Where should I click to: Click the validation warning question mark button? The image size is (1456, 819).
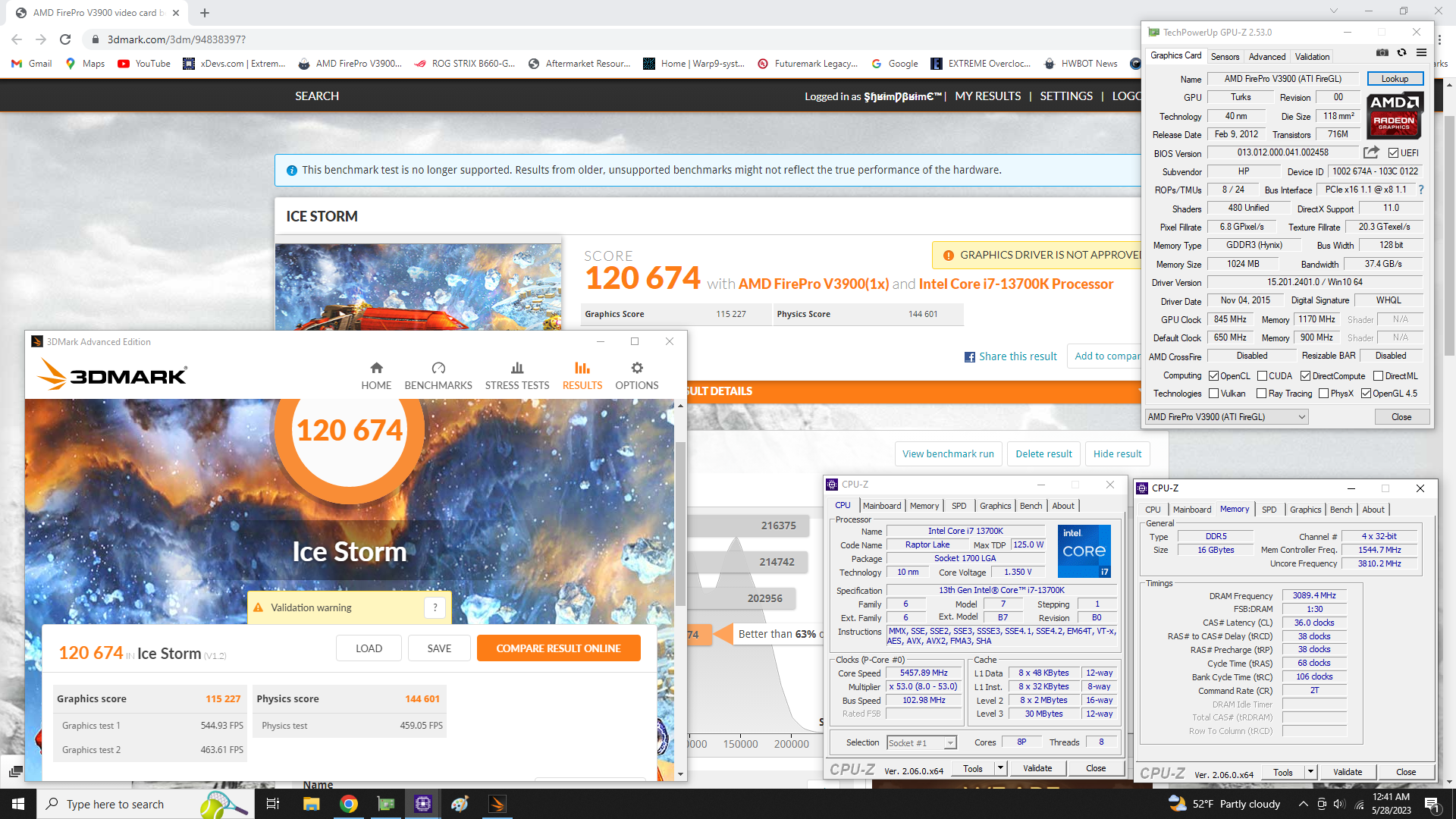435,607
